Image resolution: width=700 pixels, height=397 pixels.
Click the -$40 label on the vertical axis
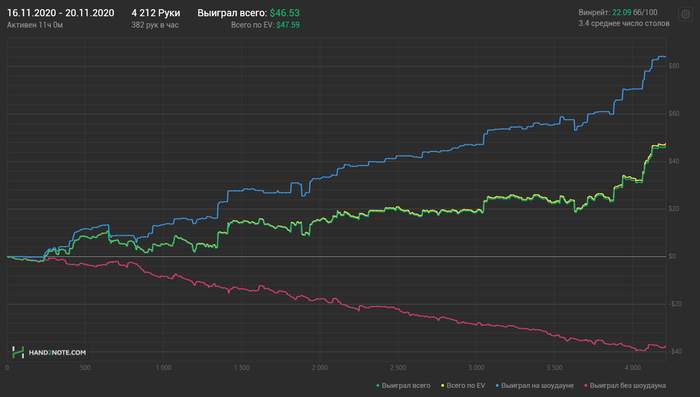point(675,351)
